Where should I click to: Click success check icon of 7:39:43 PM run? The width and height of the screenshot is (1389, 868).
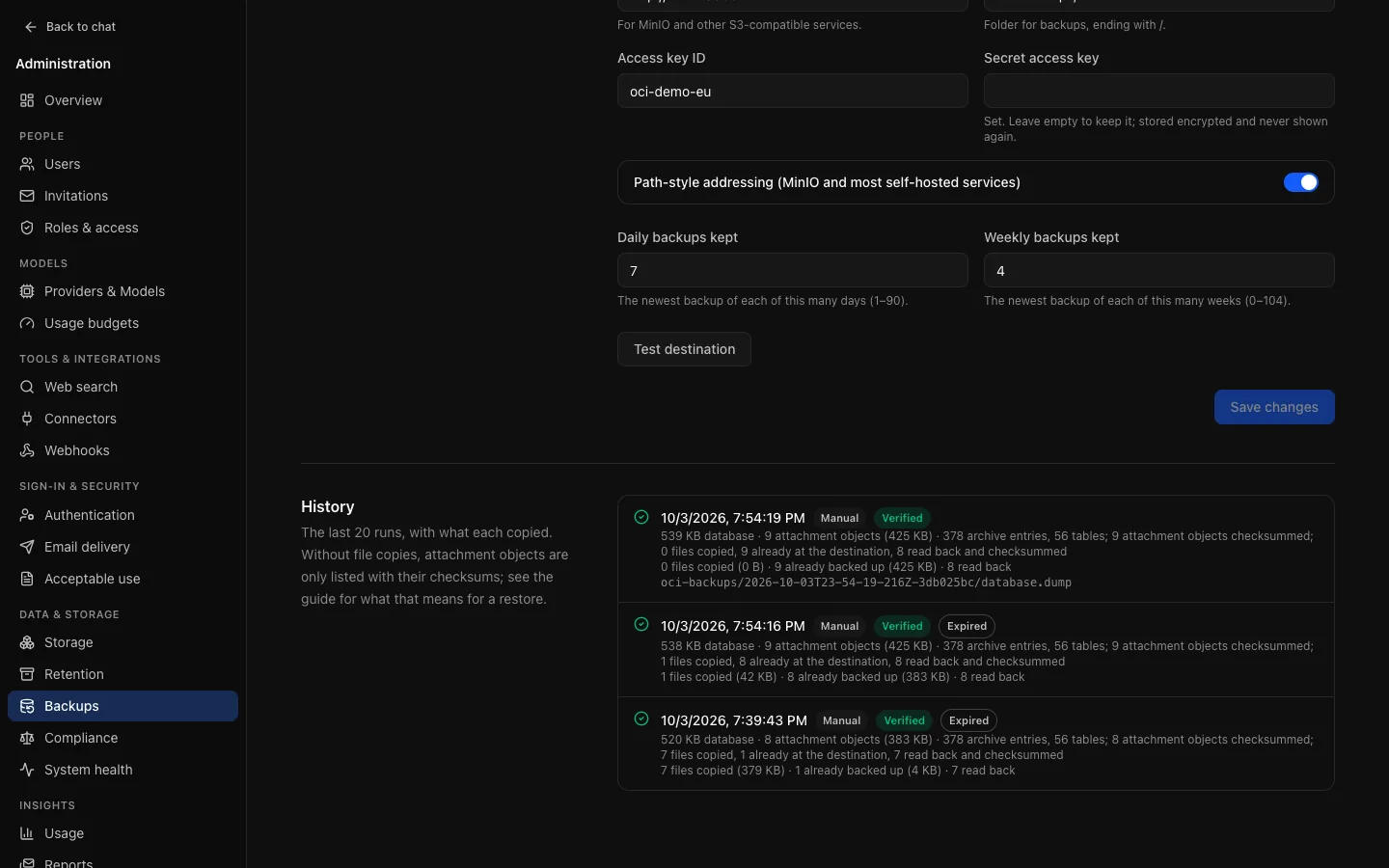point(641,719)
